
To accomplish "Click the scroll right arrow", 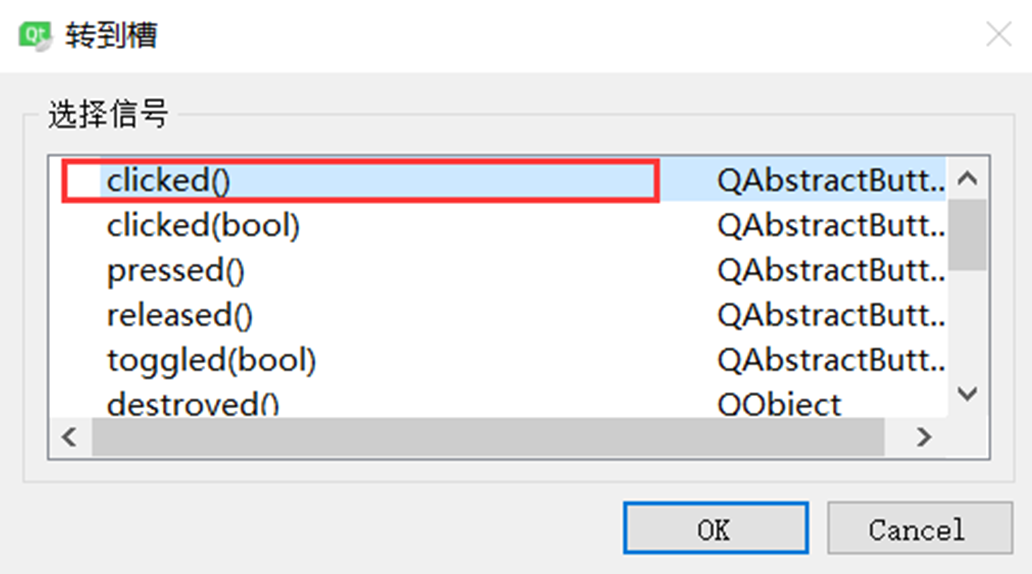I will (x=924, y=437).
